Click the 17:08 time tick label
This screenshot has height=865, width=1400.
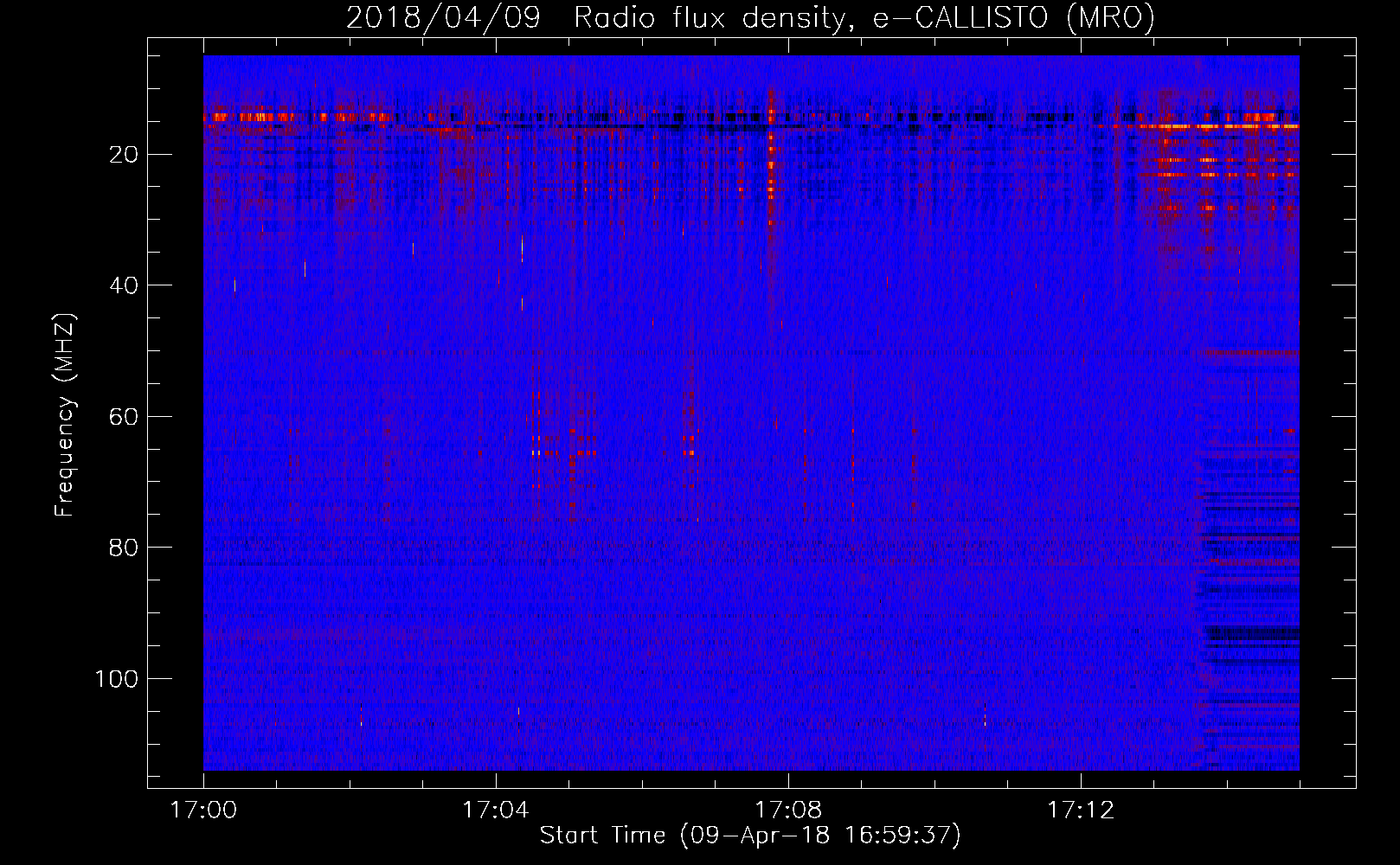point(788,811)
